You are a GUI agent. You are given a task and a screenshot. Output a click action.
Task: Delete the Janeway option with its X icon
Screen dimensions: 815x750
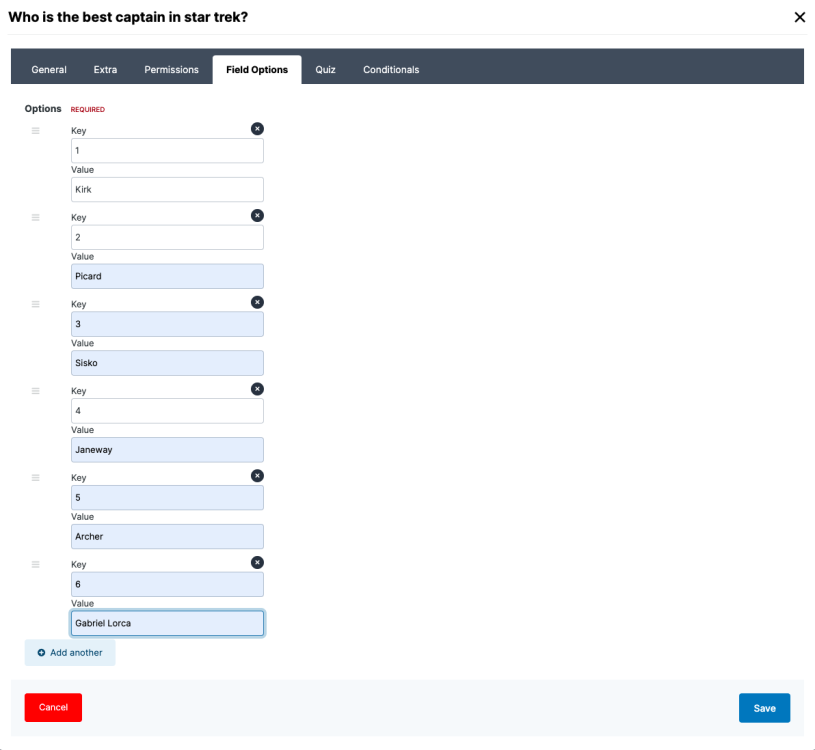click(257, 389)
